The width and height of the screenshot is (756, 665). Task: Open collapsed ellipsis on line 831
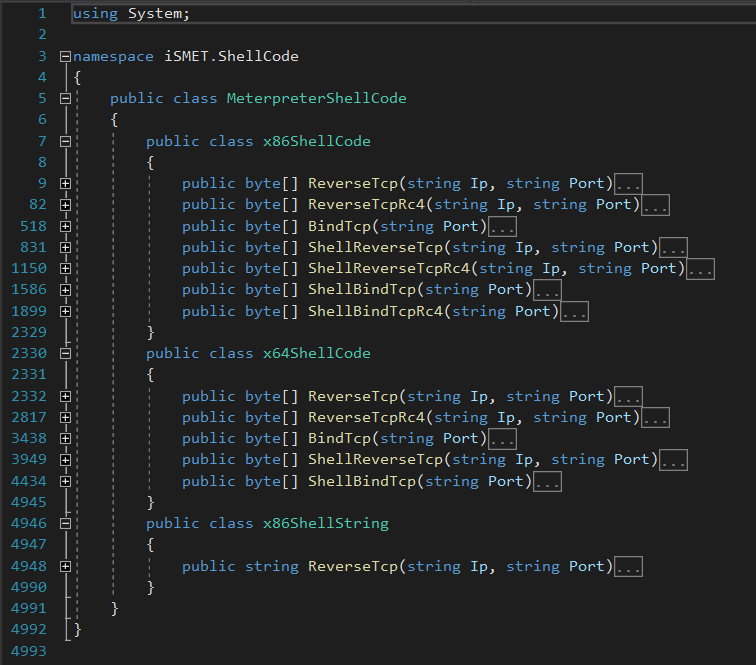(673, 247)
